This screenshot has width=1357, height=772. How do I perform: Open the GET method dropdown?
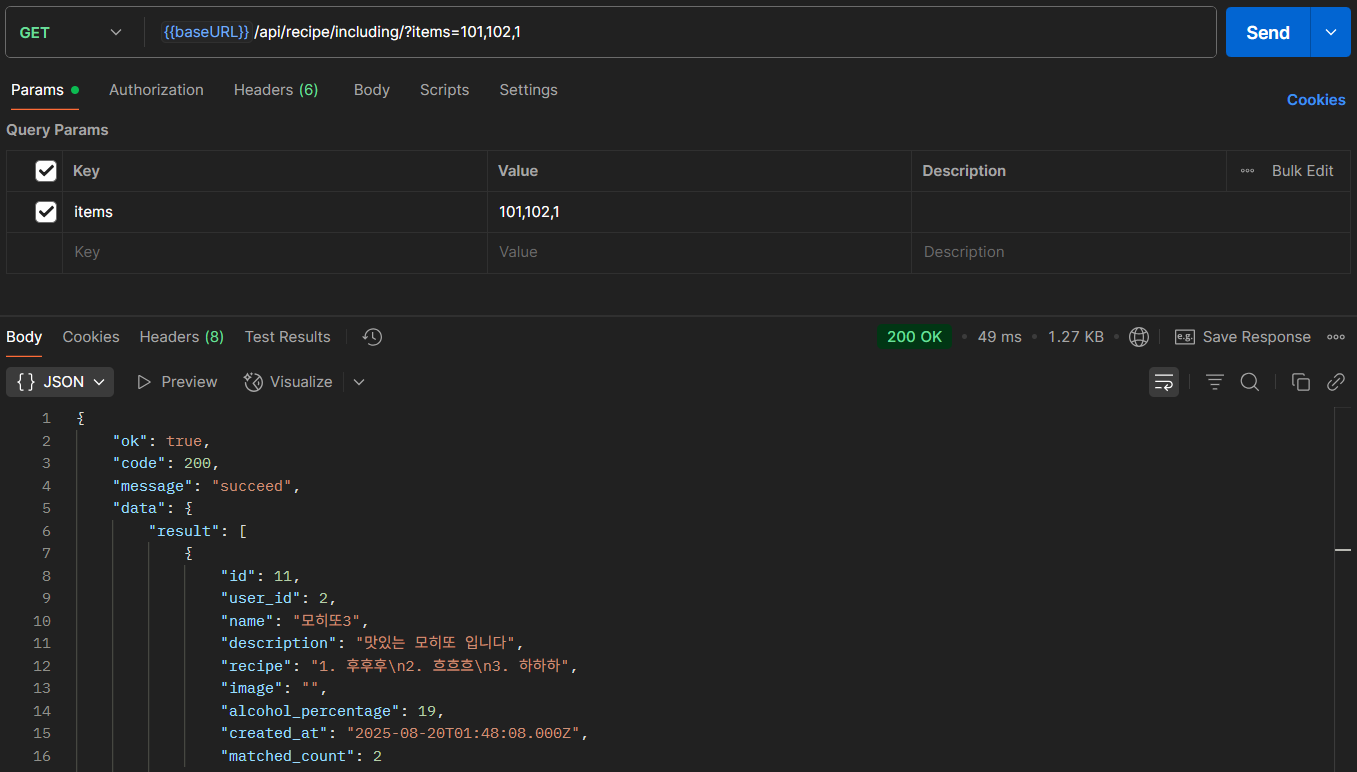[x=72, y=32]
